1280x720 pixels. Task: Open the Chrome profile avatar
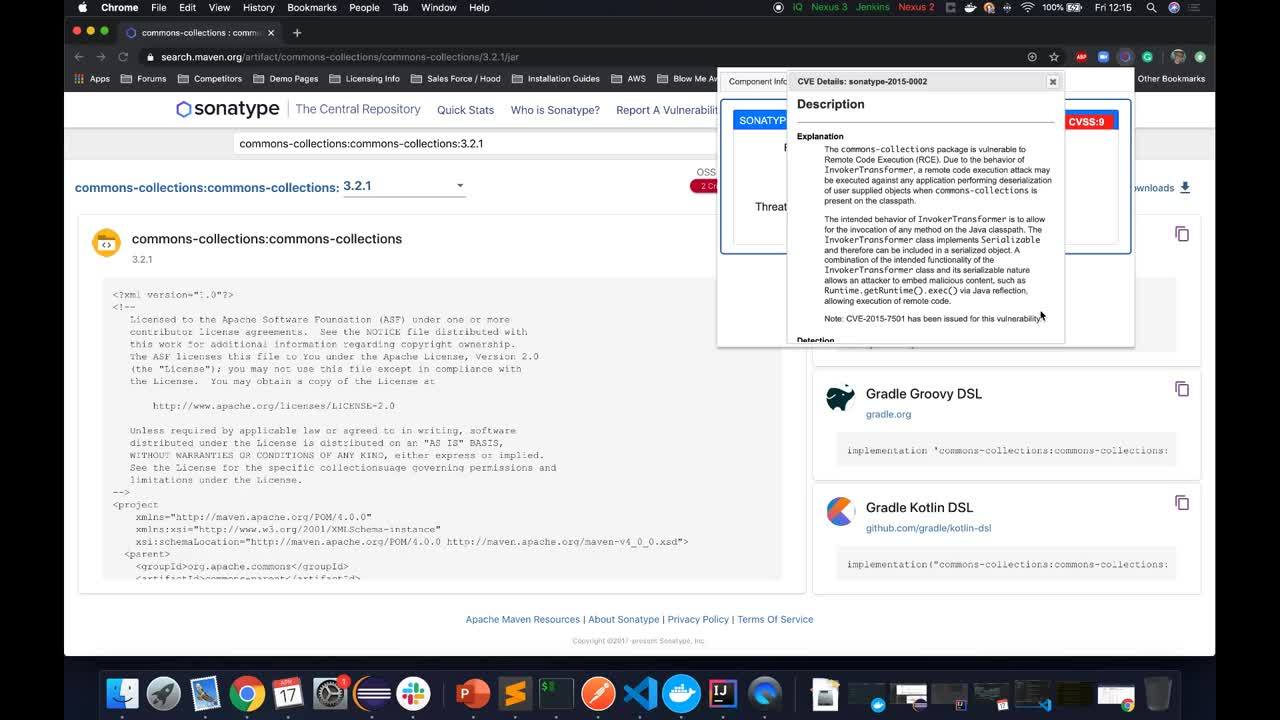pos(1178,57)
